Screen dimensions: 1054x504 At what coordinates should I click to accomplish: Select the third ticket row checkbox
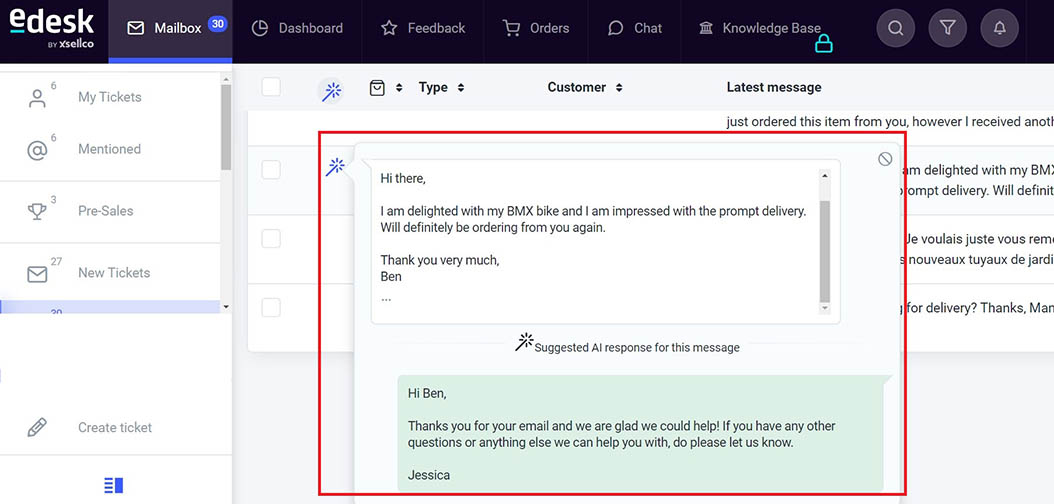tap(271, 238)
